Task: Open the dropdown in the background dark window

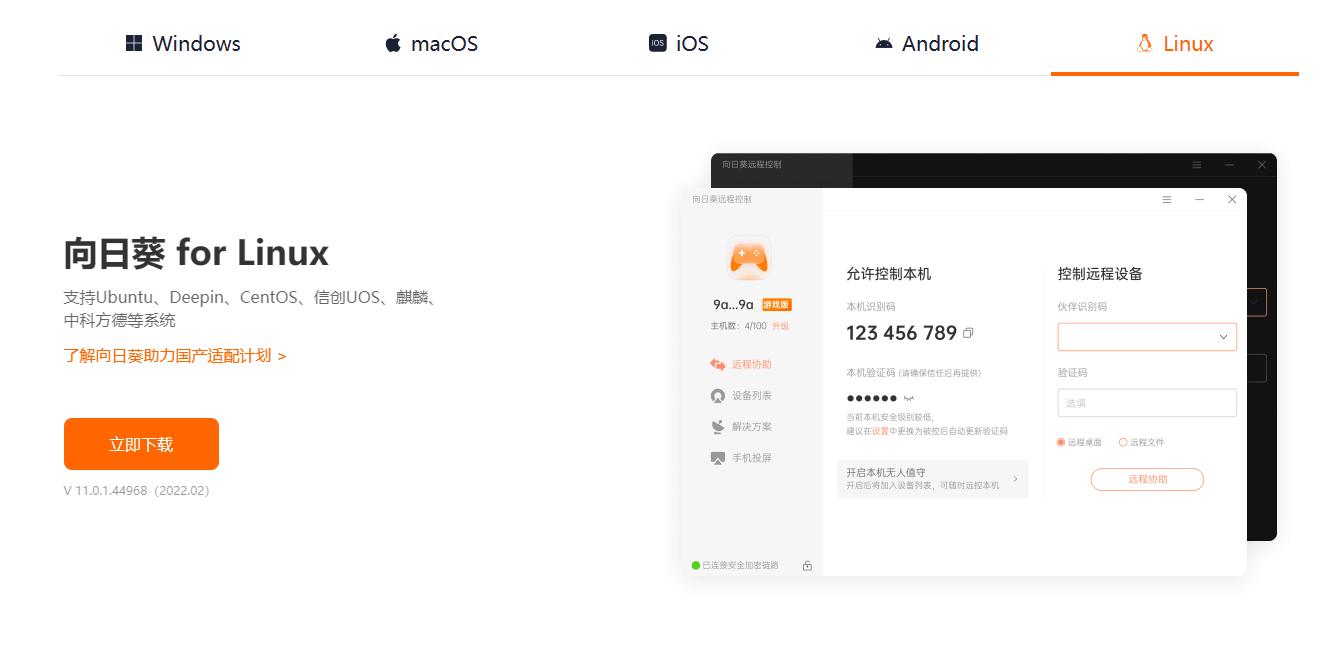Action: click(1254, 302)
